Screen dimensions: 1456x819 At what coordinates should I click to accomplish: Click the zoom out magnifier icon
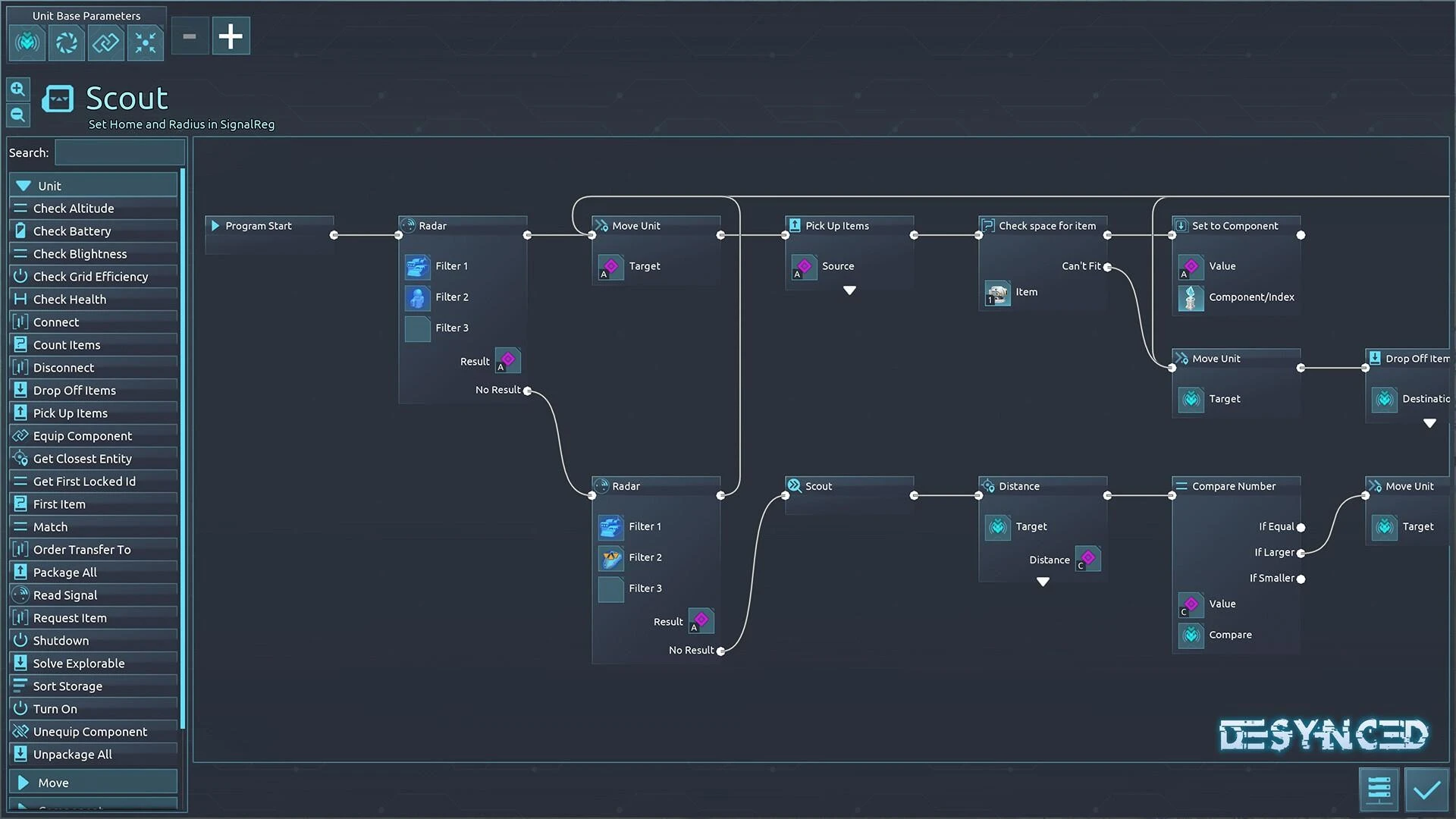18,115
